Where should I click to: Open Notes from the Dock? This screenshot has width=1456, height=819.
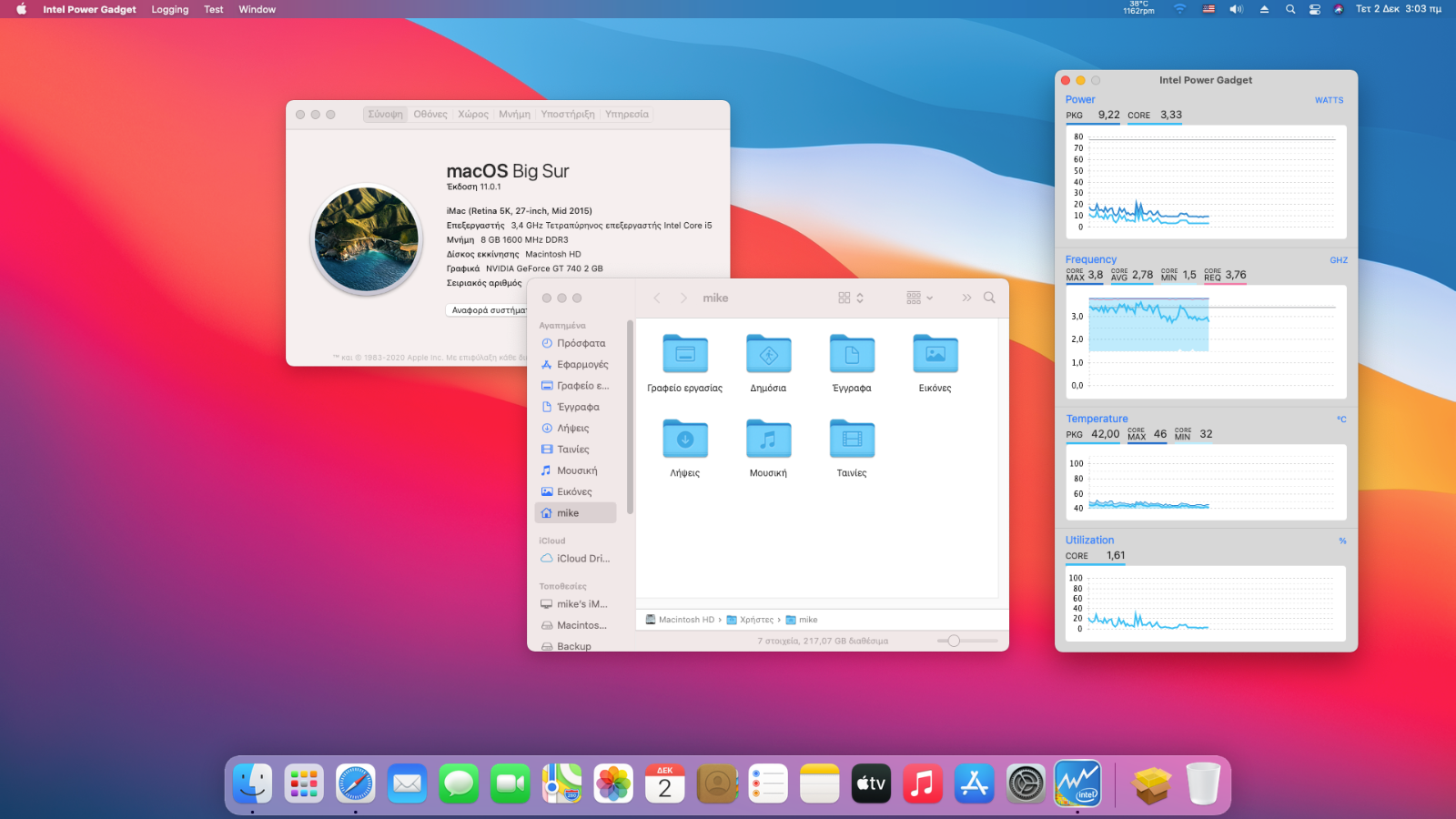click(820, 783)
